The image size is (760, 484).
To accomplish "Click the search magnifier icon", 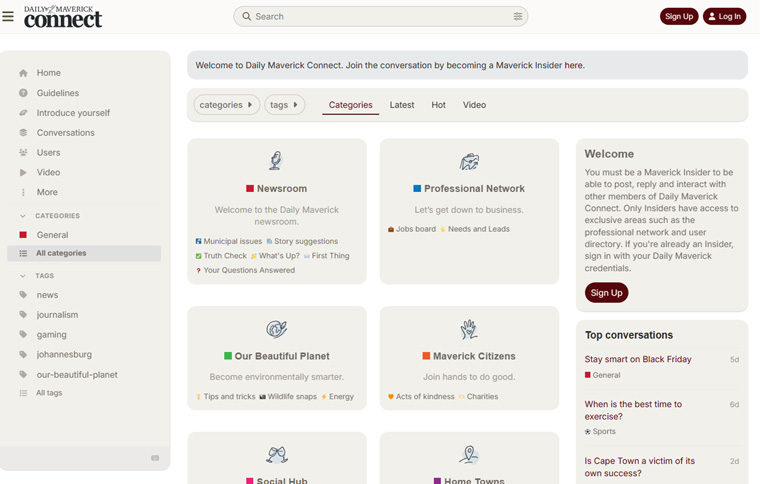I will tap(247, 16).
